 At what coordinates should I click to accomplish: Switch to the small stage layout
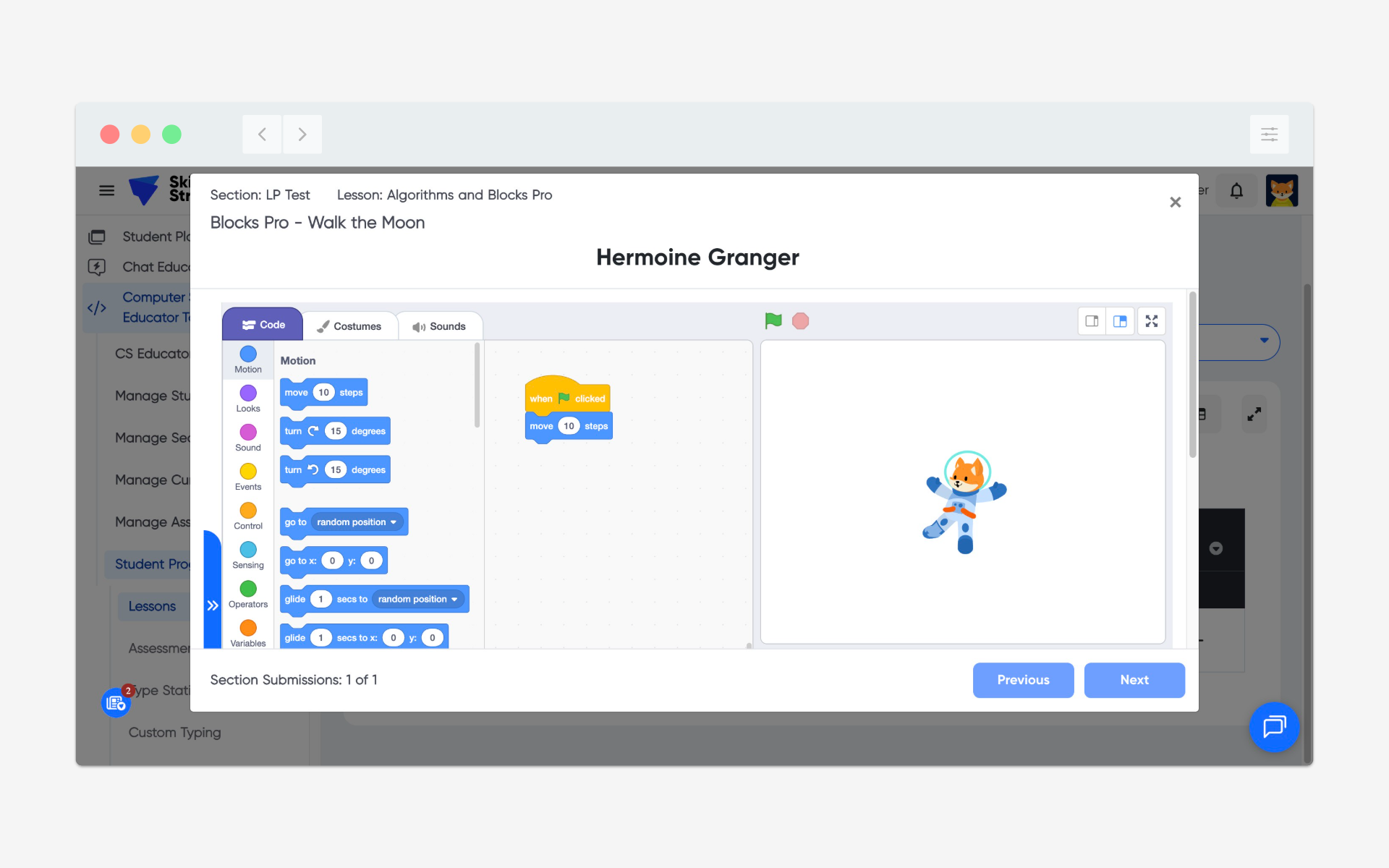click(1092, 321)
